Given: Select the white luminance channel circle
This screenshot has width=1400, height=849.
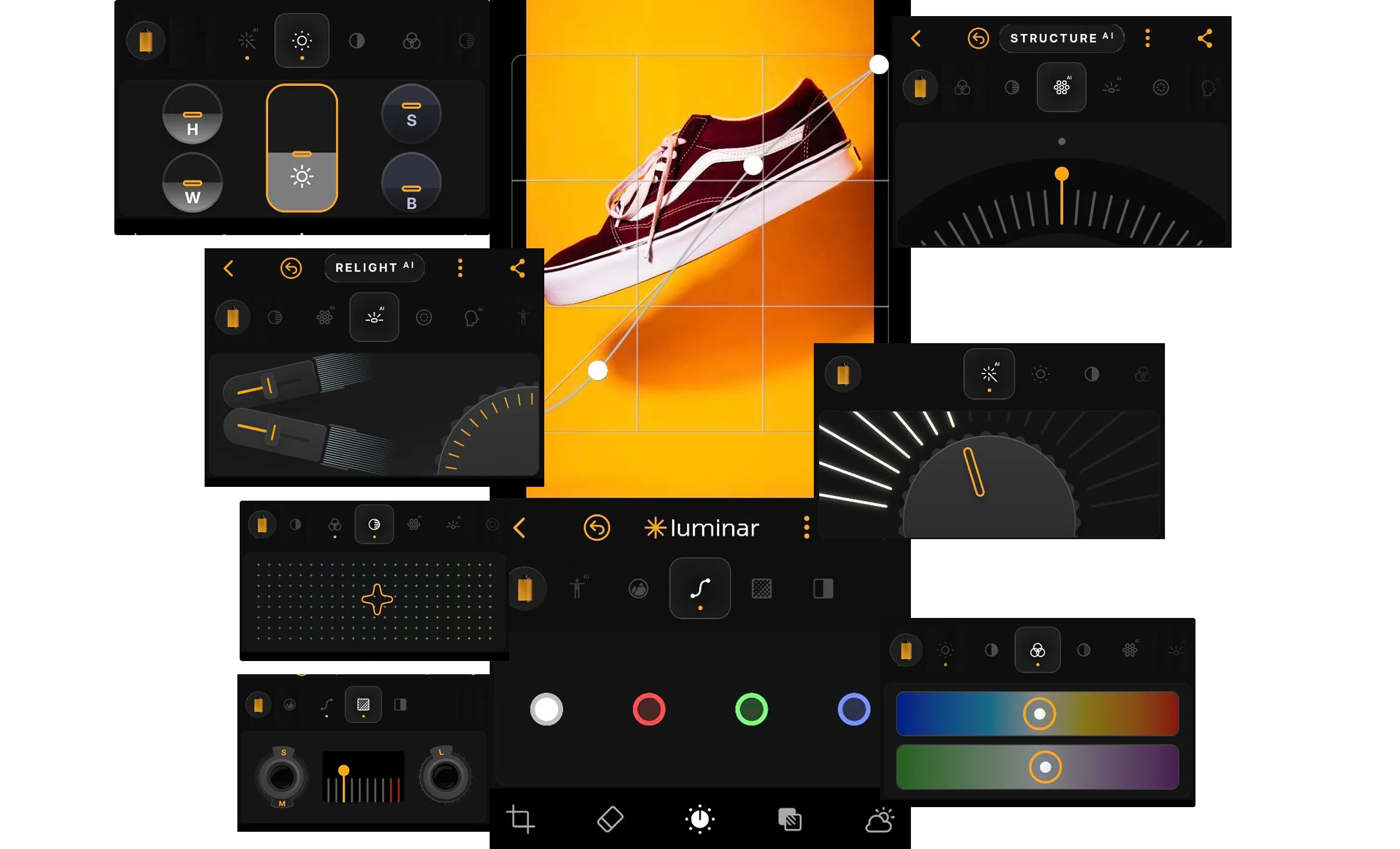Looking at the screenshot, I should 546,709.
